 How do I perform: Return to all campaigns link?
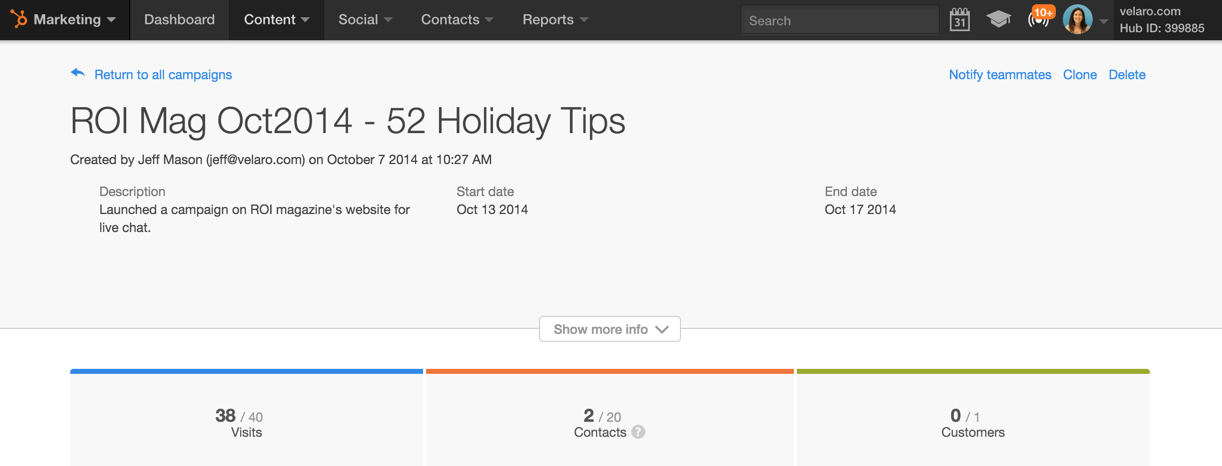tap(163, 74)
